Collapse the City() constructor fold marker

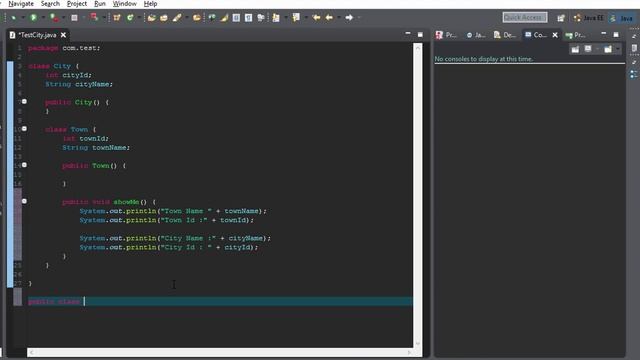point(24,101)
